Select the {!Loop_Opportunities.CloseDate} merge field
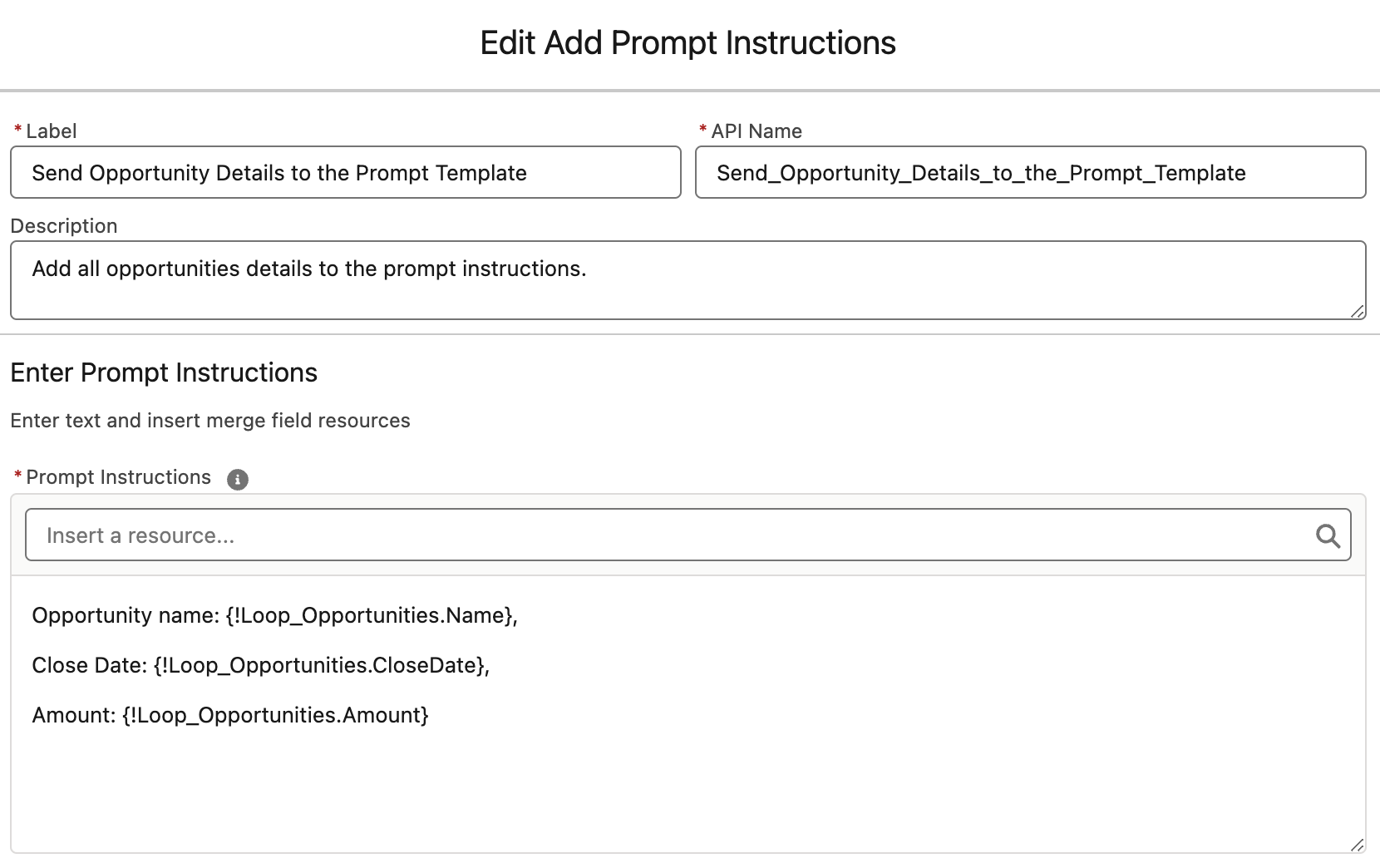Viewport: 1380px width, 868px height. [321, 665]
